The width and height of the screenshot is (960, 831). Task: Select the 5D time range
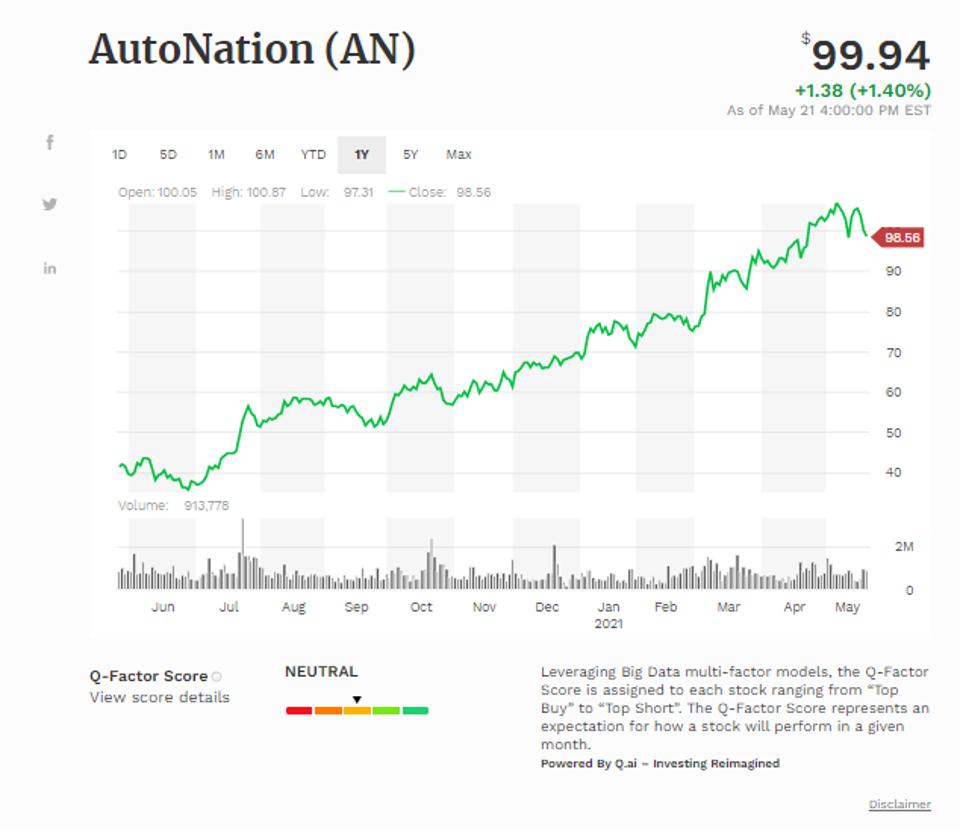click(x=168, y=154)
